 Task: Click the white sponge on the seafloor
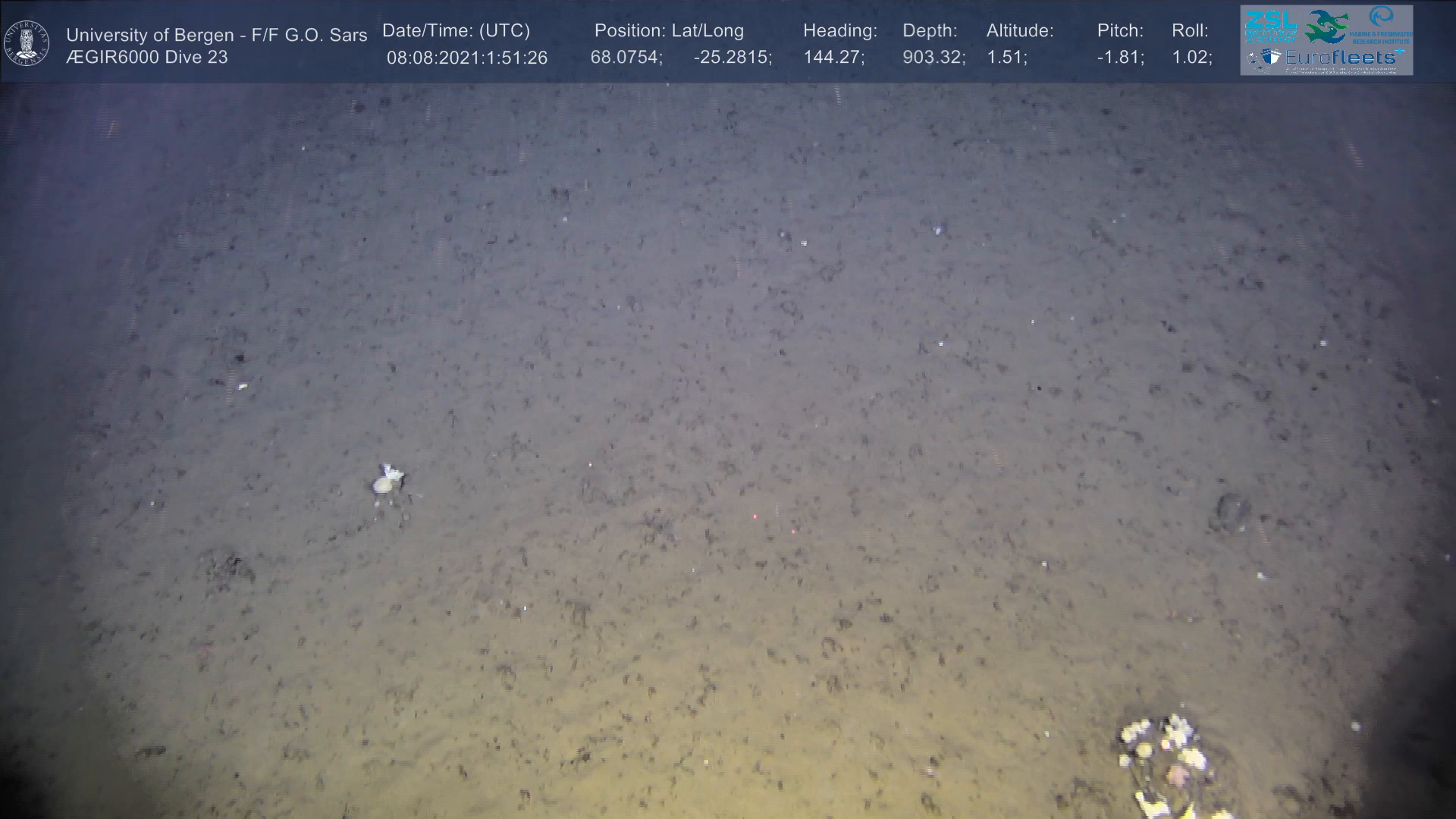[387, 480]
